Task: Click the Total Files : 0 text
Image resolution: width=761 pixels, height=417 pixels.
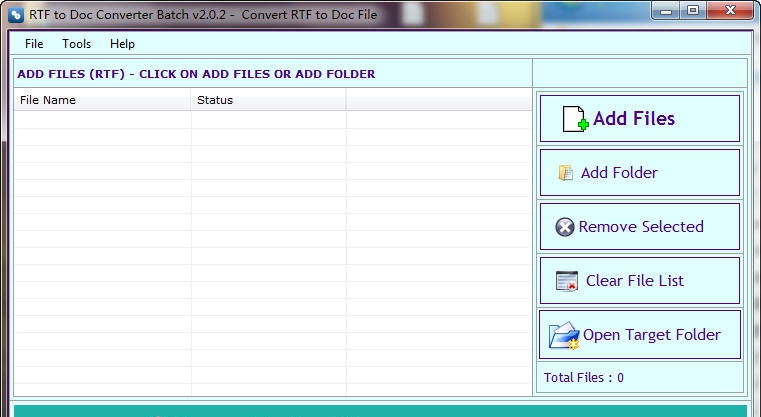Action: point(584,378)
